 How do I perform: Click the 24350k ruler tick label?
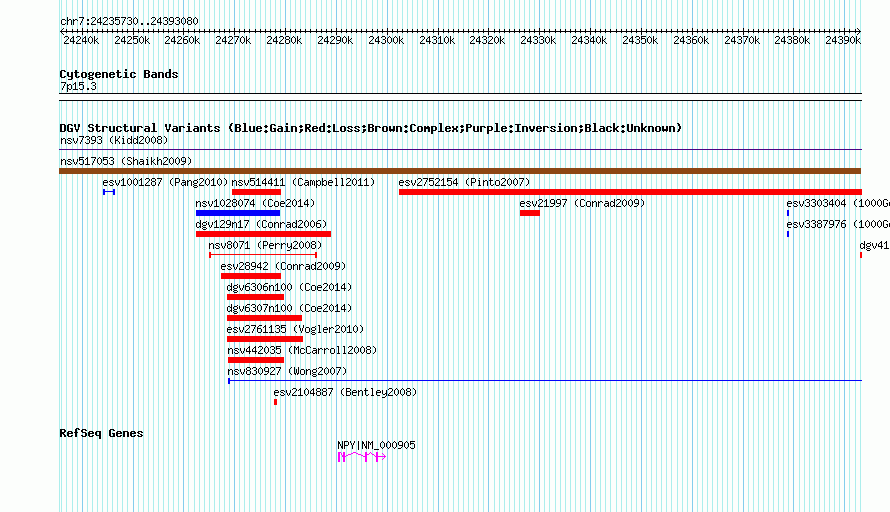click(640, 40)
